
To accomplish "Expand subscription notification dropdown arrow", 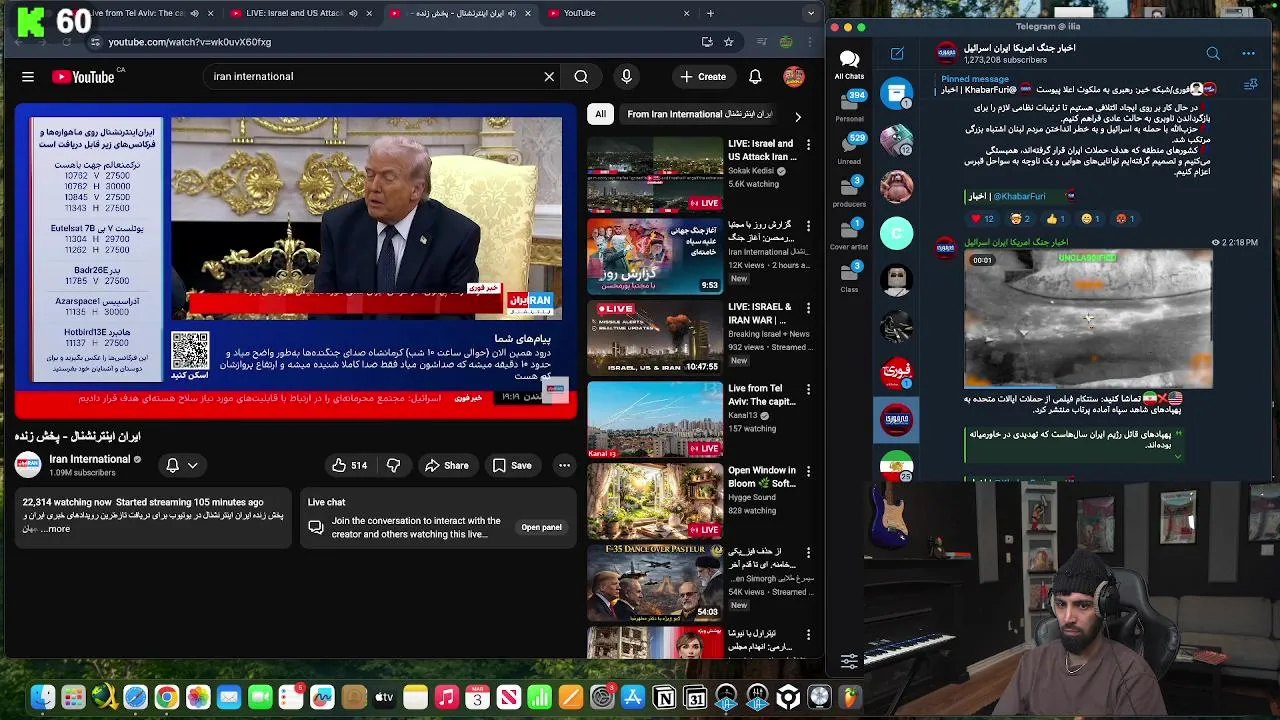I will [x=192, y=465].
